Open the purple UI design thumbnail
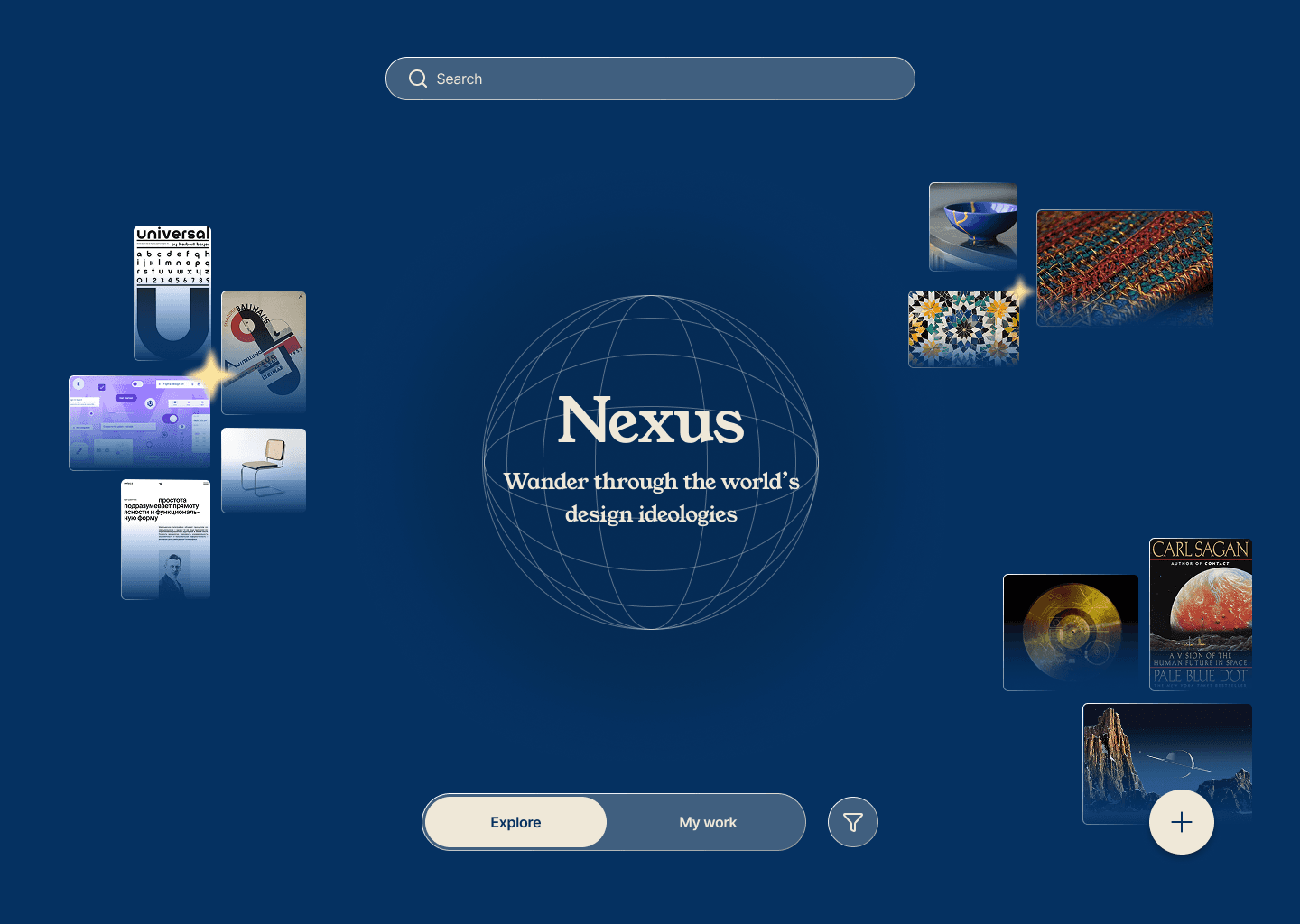1300x924 pixels. 140,423
